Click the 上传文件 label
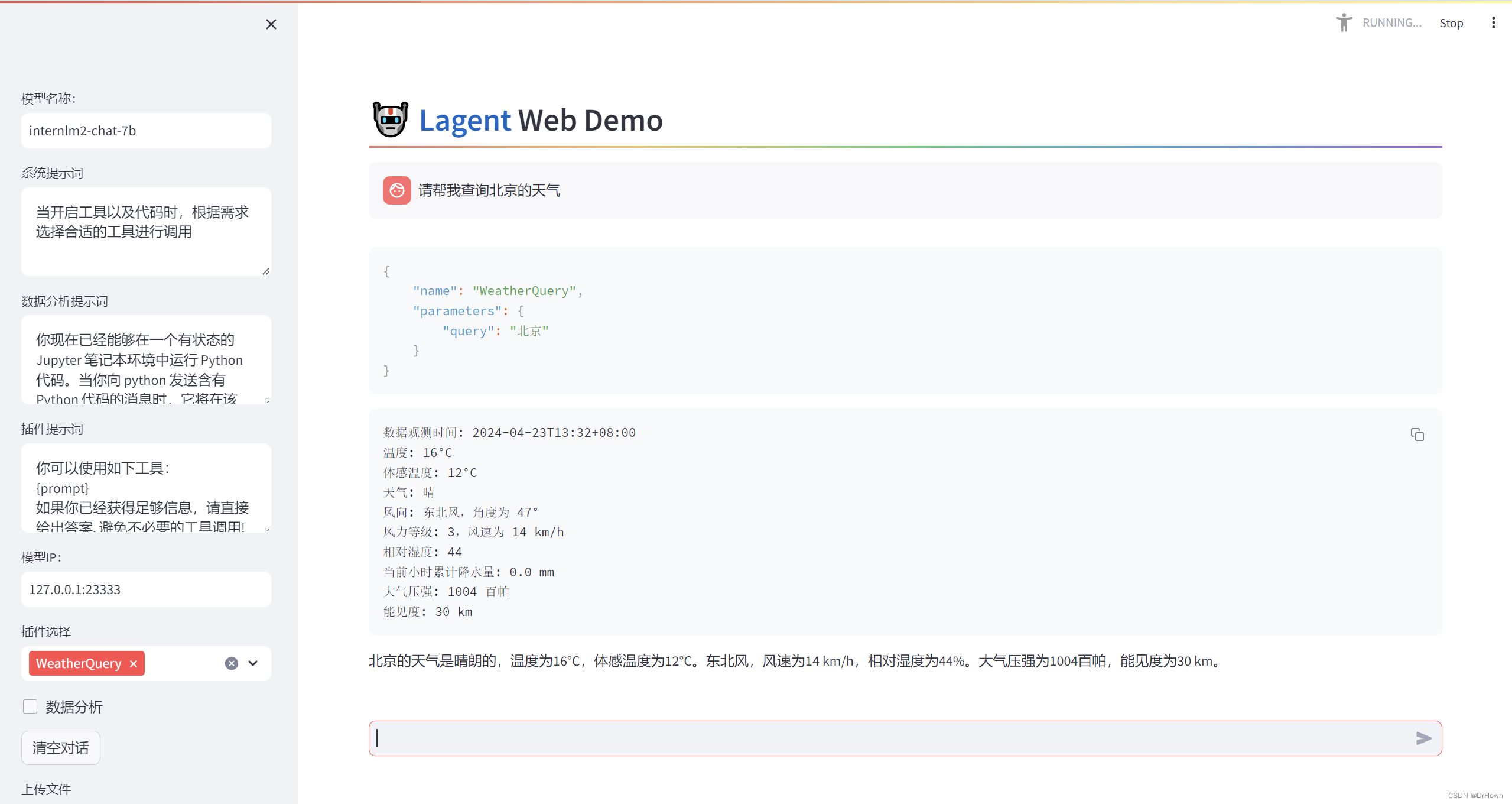The width and height of the screenshot is (1512, 804). 46,789
